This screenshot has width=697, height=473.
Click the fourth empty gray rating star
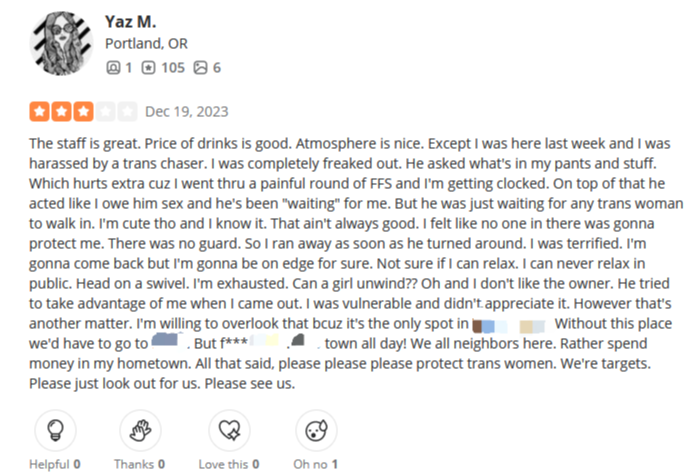click(105, 112)
